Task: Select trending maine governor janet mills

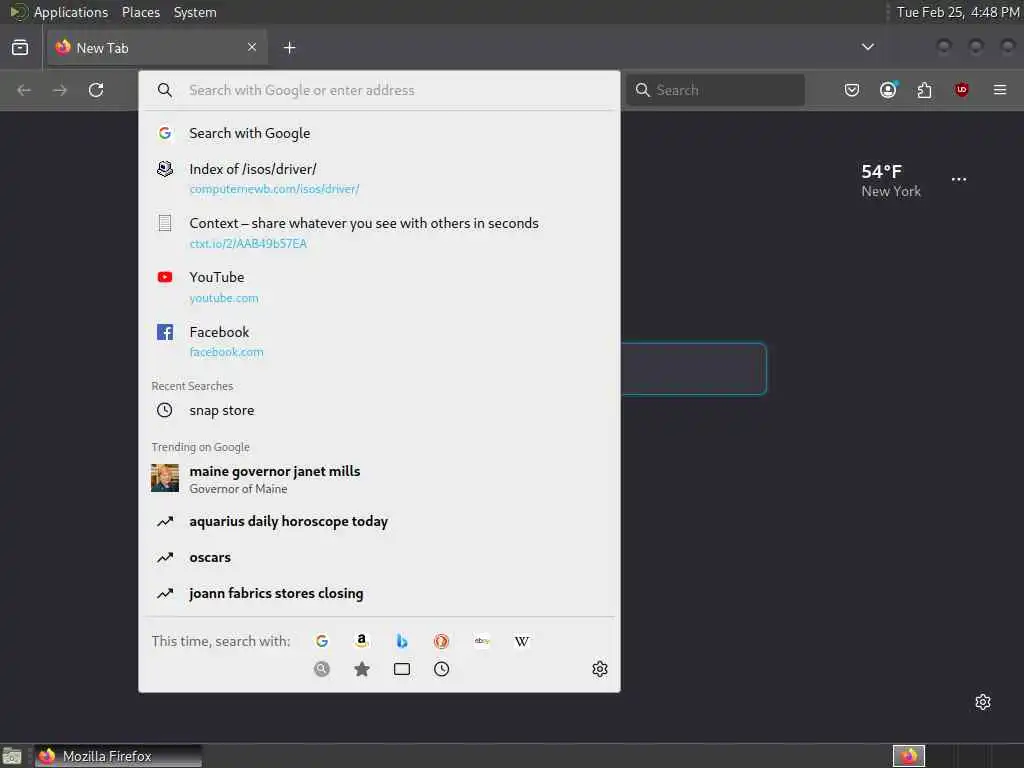Action: coord(379,479)
